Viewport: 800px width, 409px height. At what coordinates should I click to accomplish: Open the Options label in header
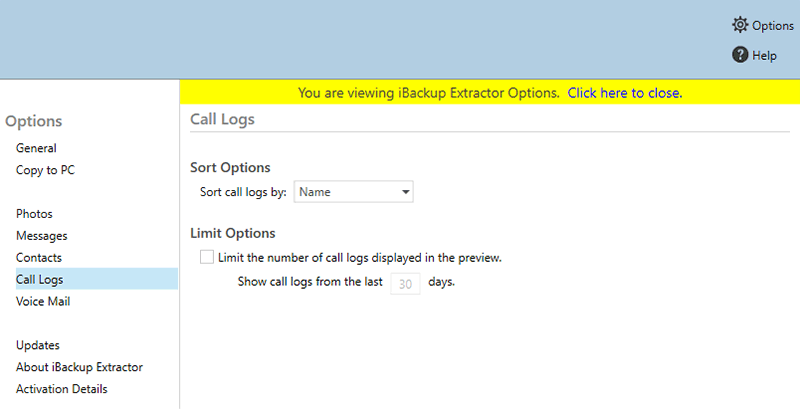point(772,25)
